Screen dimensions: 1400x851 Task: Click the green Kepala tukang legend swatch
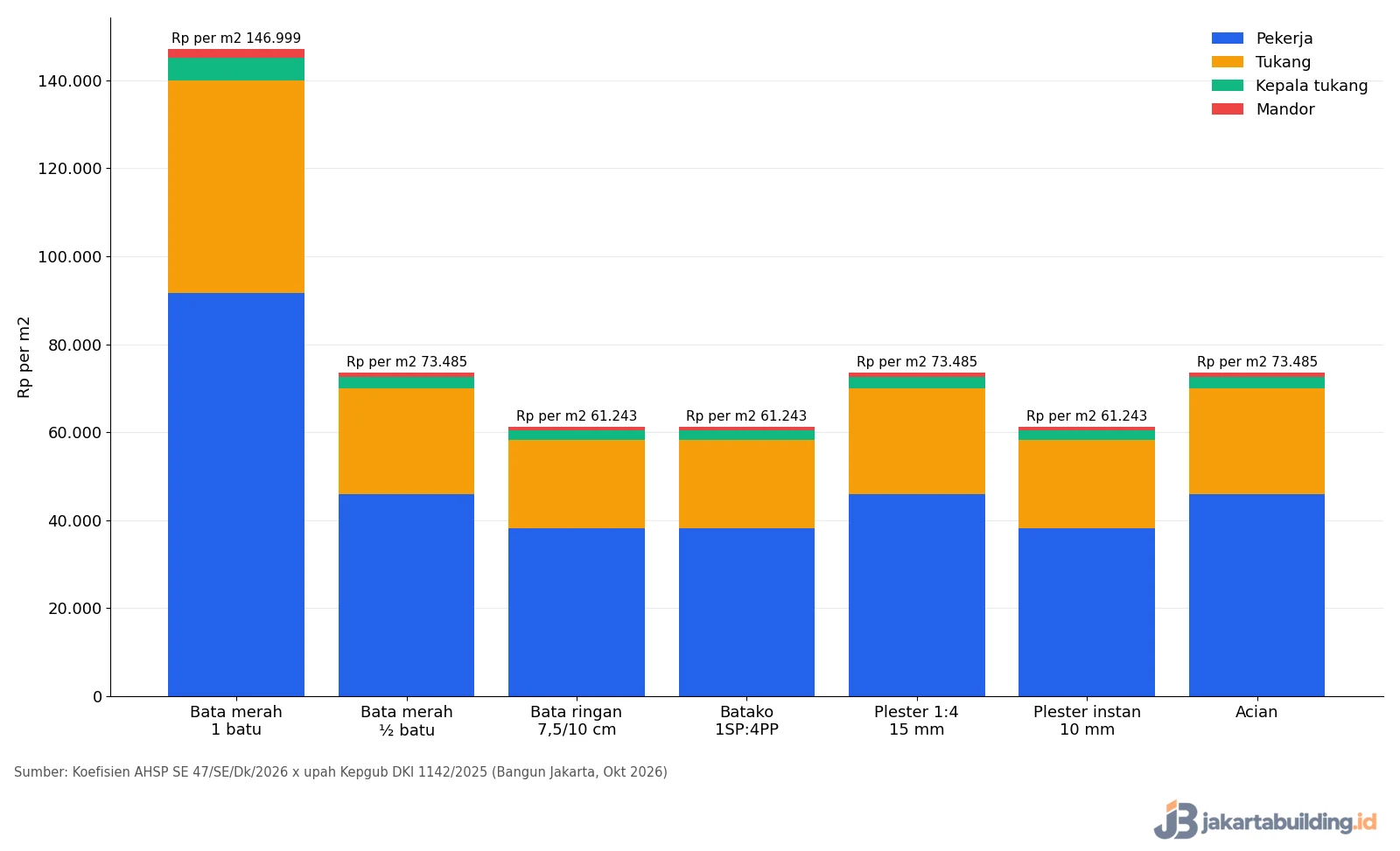[x=1227, y=86]
